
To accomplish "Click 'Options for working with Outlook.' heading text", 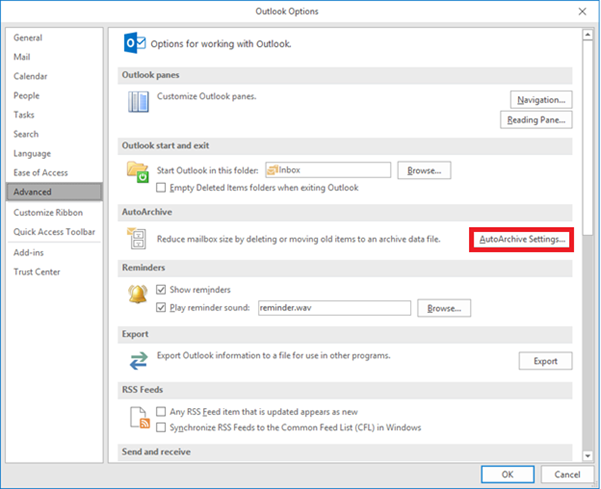I will (221, 44).
